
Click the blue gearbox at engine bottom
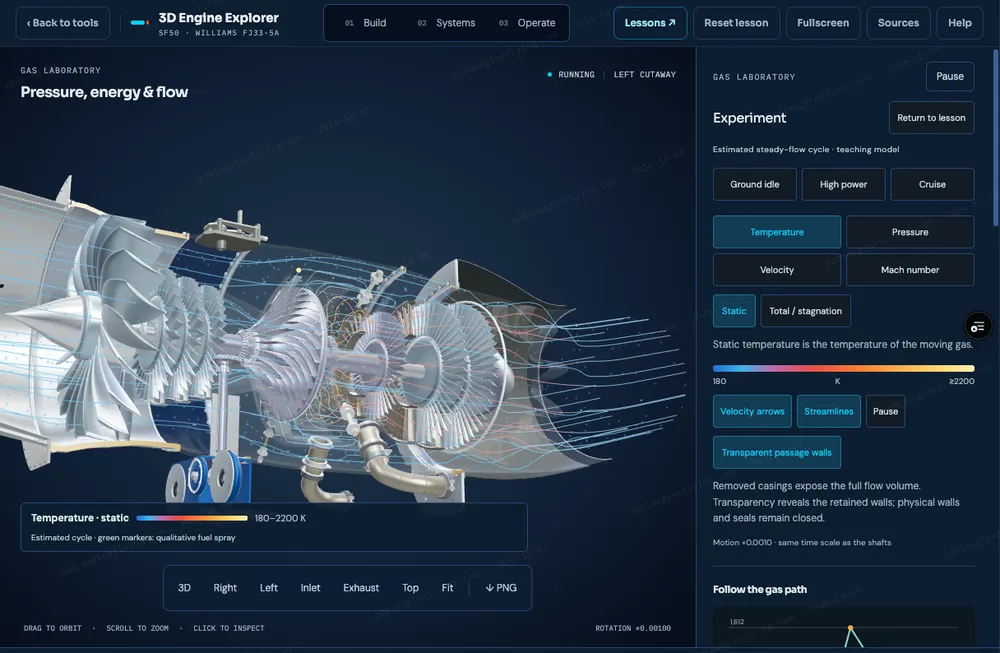207,478
